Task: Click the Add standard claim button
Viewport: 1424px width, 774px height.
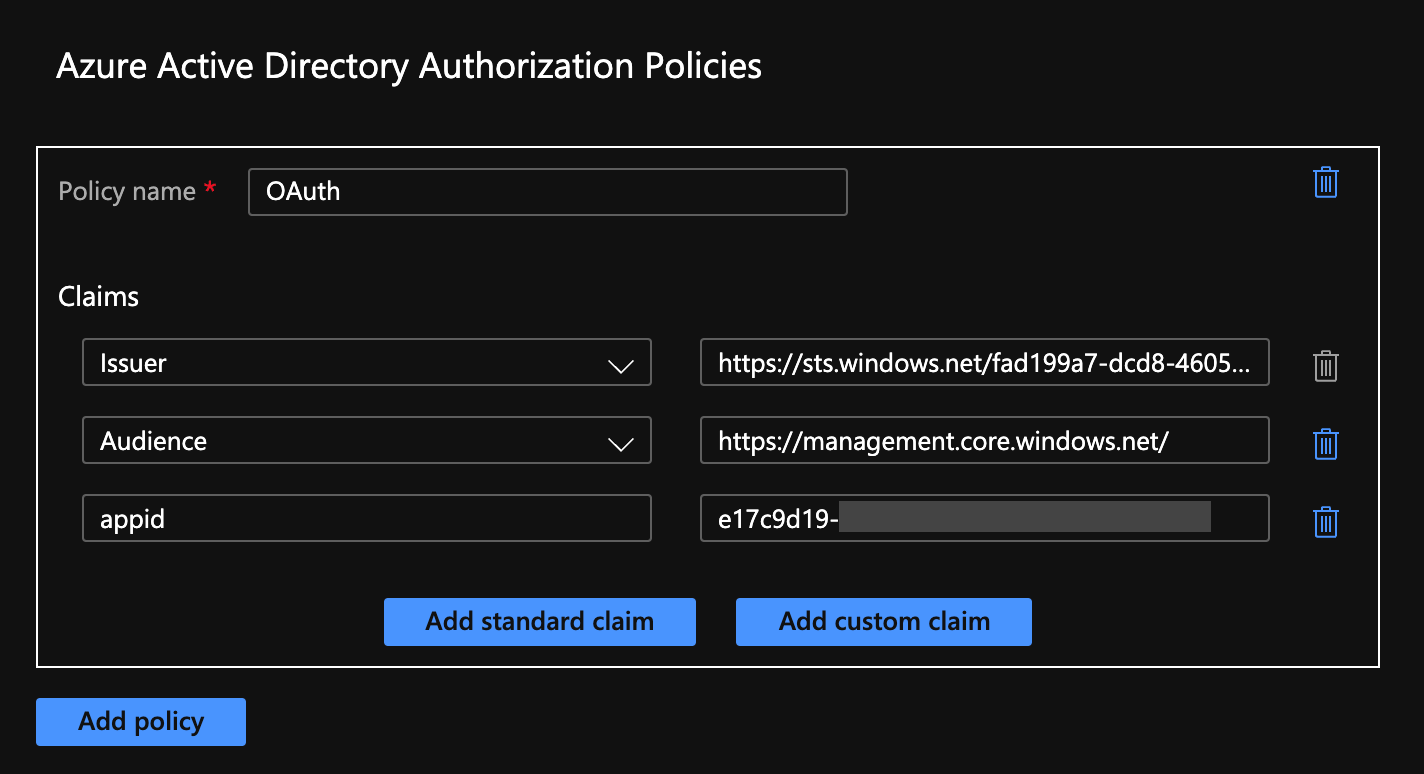Action: [x=539, y=621]
